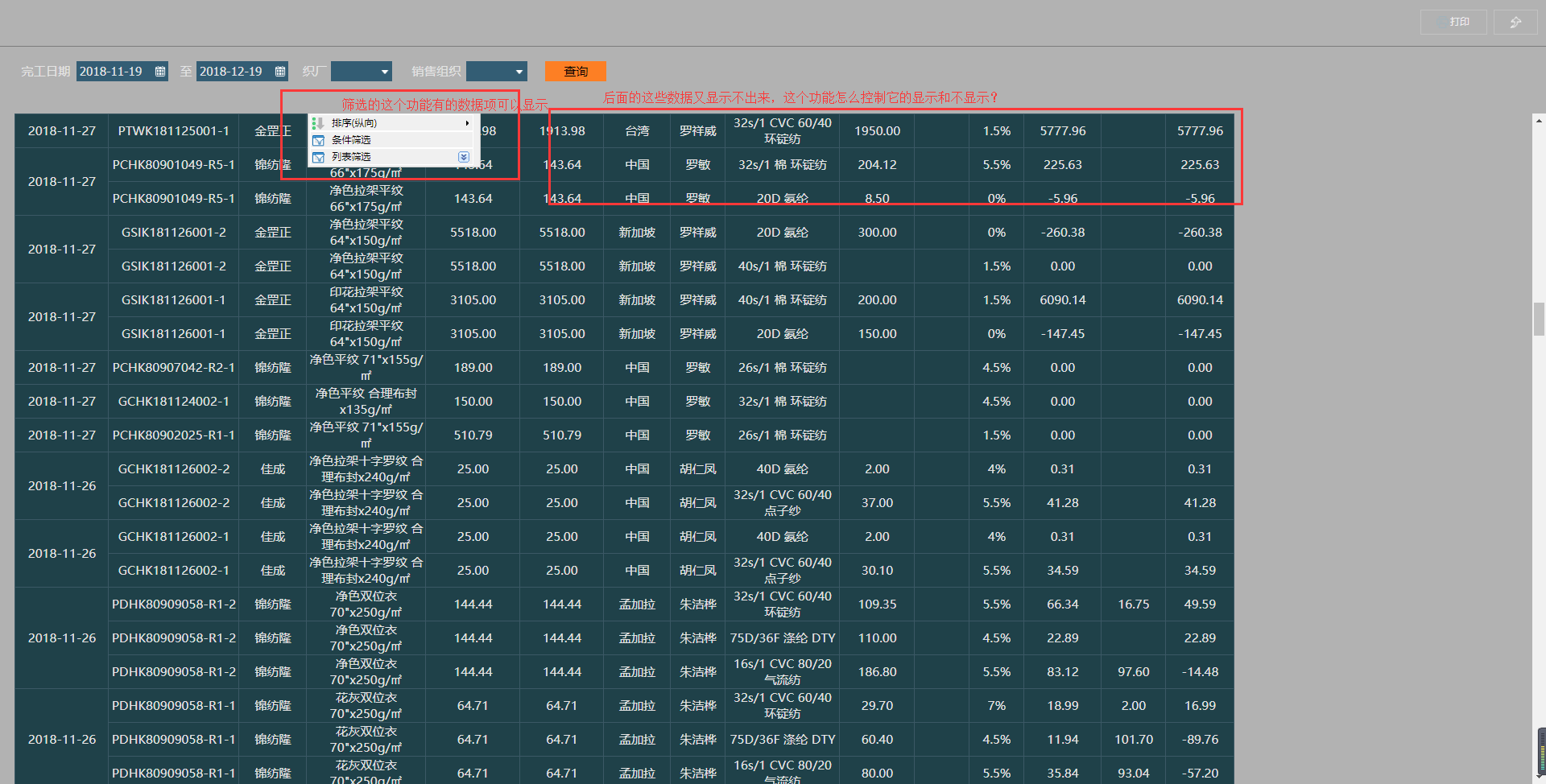The image size is (1546, 784).
Task: Select the PTWK181125001-1 order cell
Action: (x=174, y=131)
